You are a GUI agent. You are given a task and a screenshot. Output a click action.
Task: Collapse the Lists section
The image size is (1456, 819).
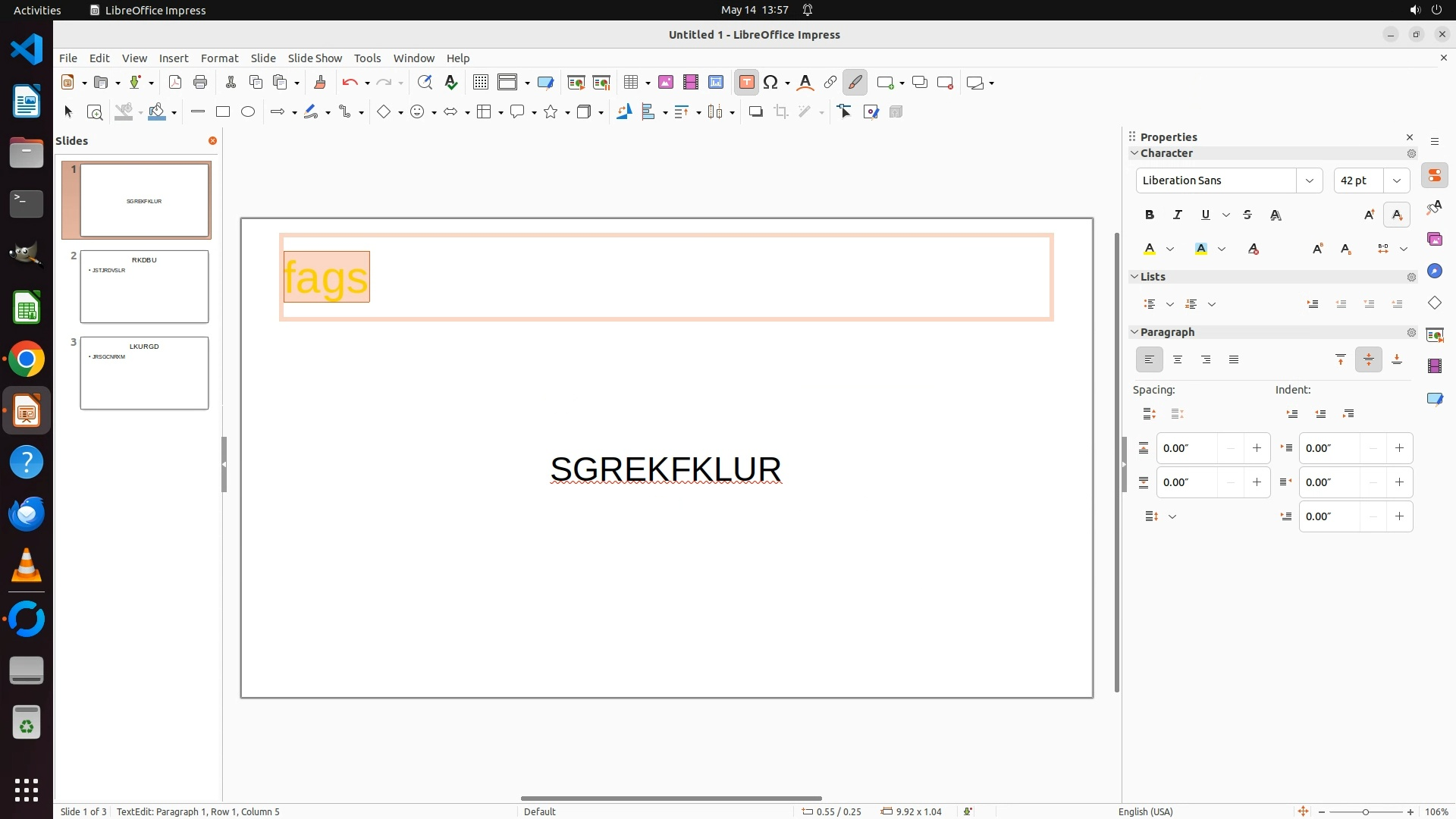[x=1134, y=277]
